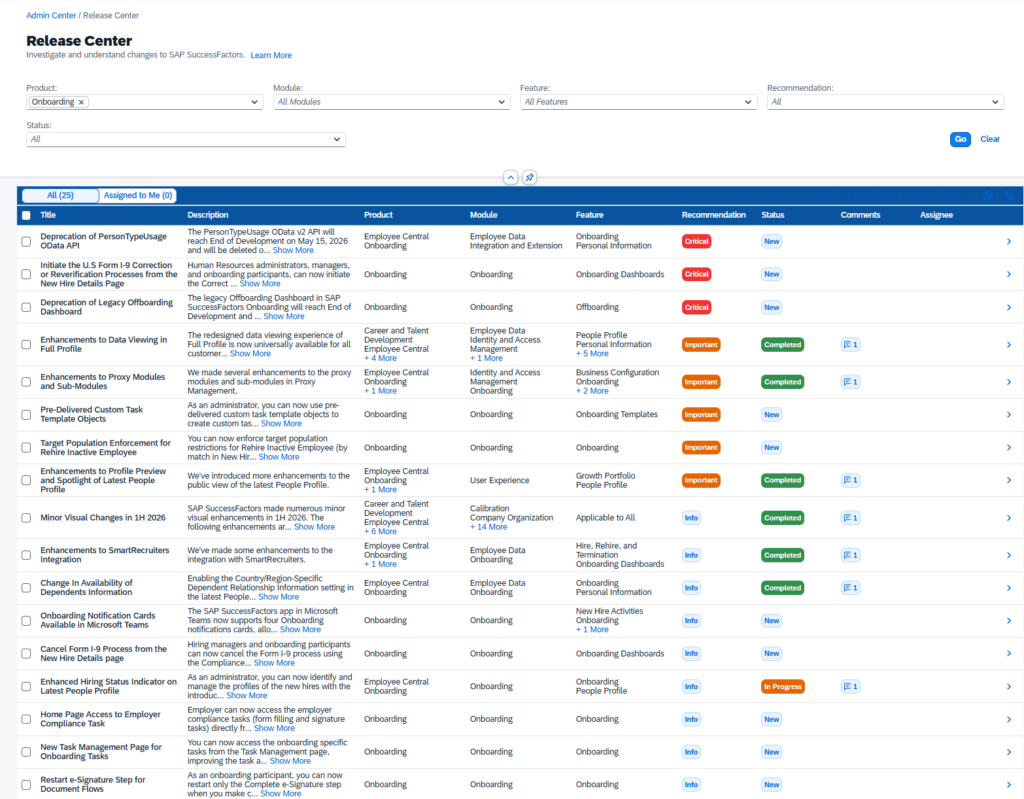Click the In Progress status badge
Screen dimensions: 1024x799
point(782,687)
